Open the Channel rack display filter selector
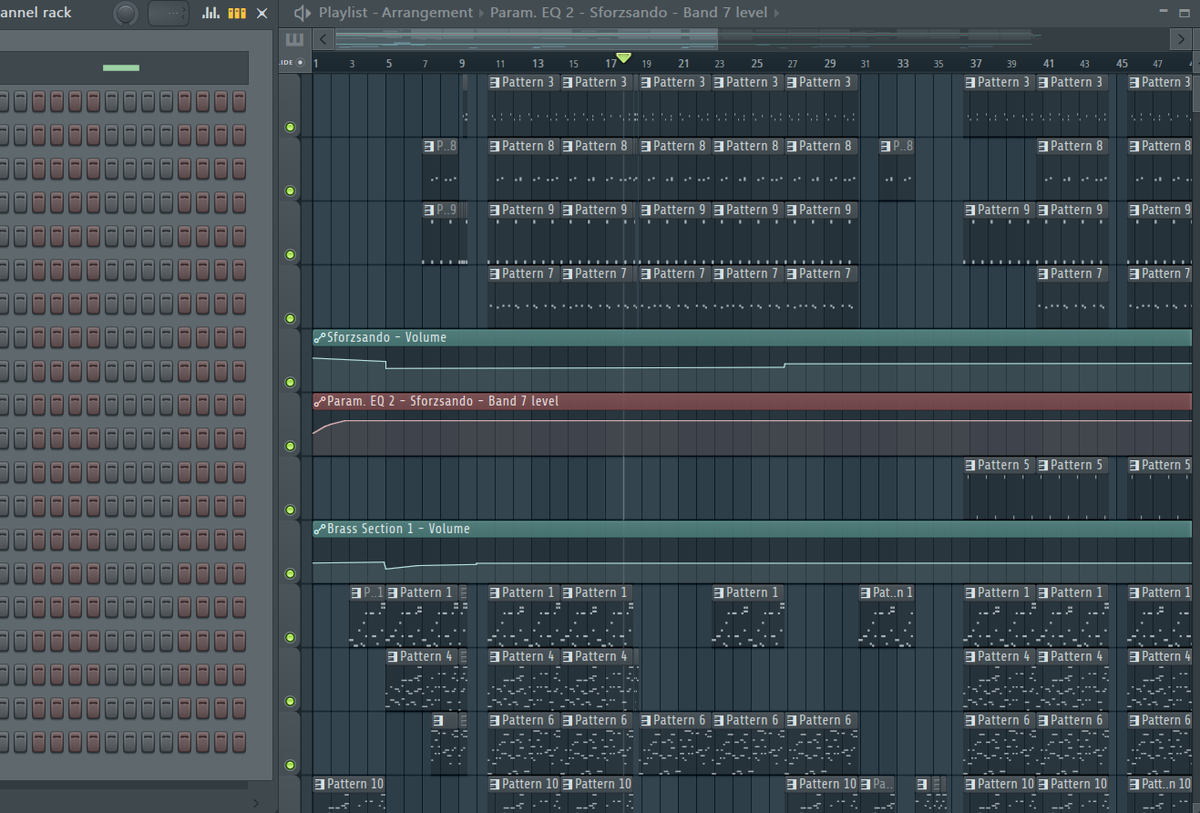The height and width of the screenshot is (813, 1200). click(168, 13)
